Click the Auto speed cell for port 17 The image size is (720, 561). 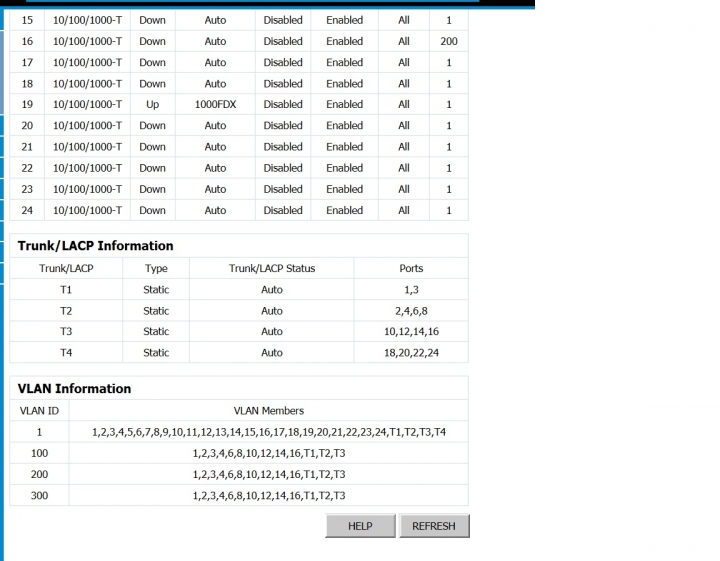click(x=215, y=62)
